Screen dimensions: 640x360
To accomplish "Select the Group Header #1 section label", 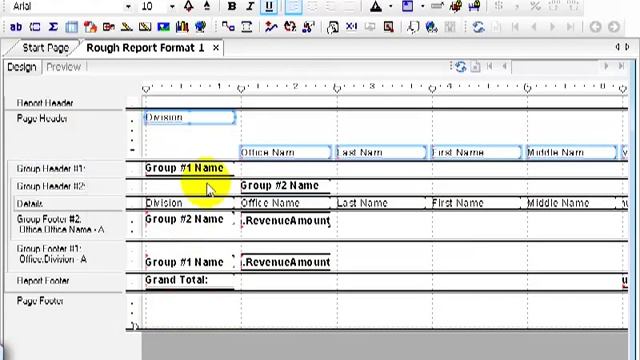I will [51, 169].
